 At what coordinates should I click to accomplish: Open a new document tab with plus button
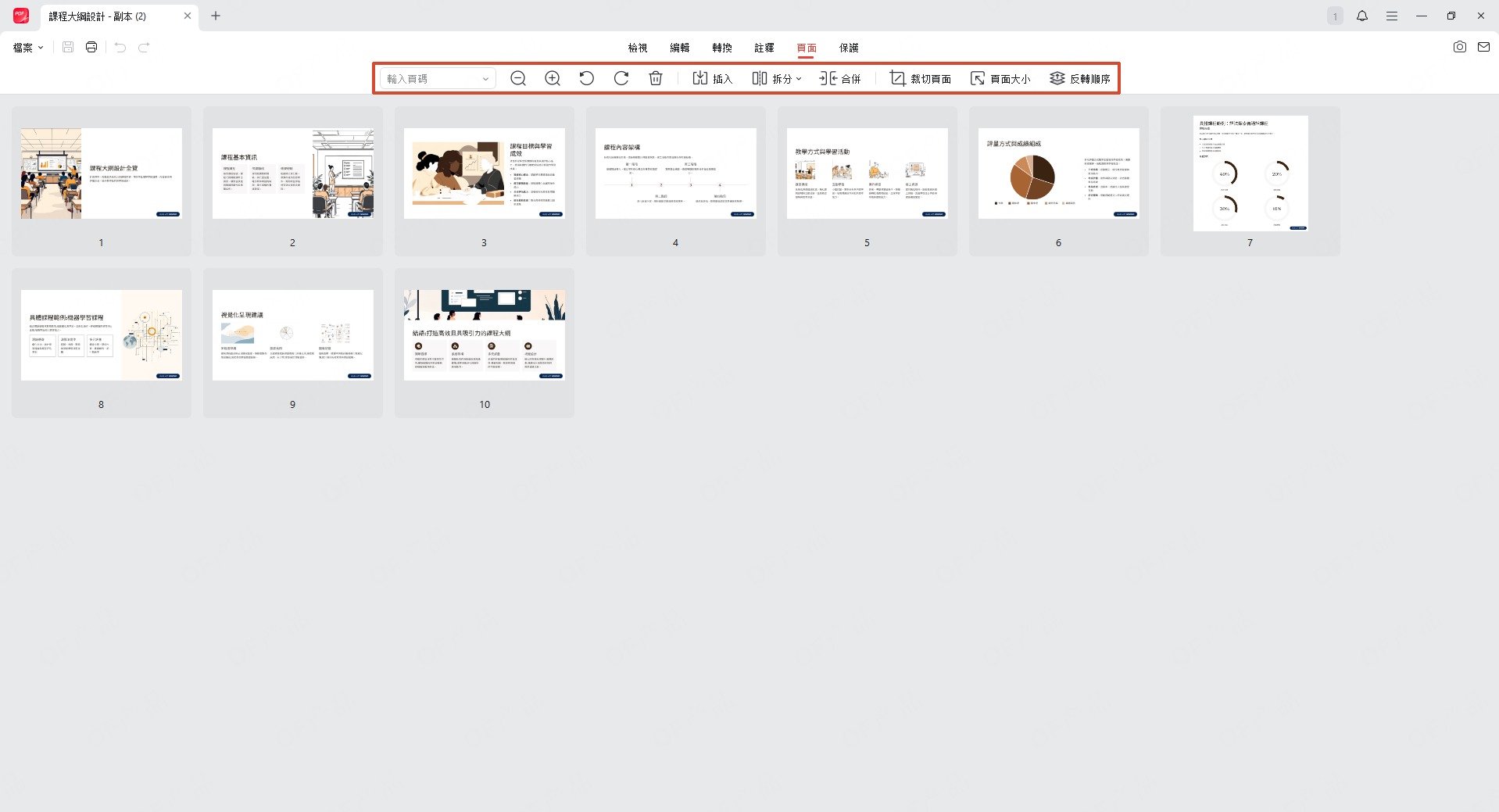216,16
